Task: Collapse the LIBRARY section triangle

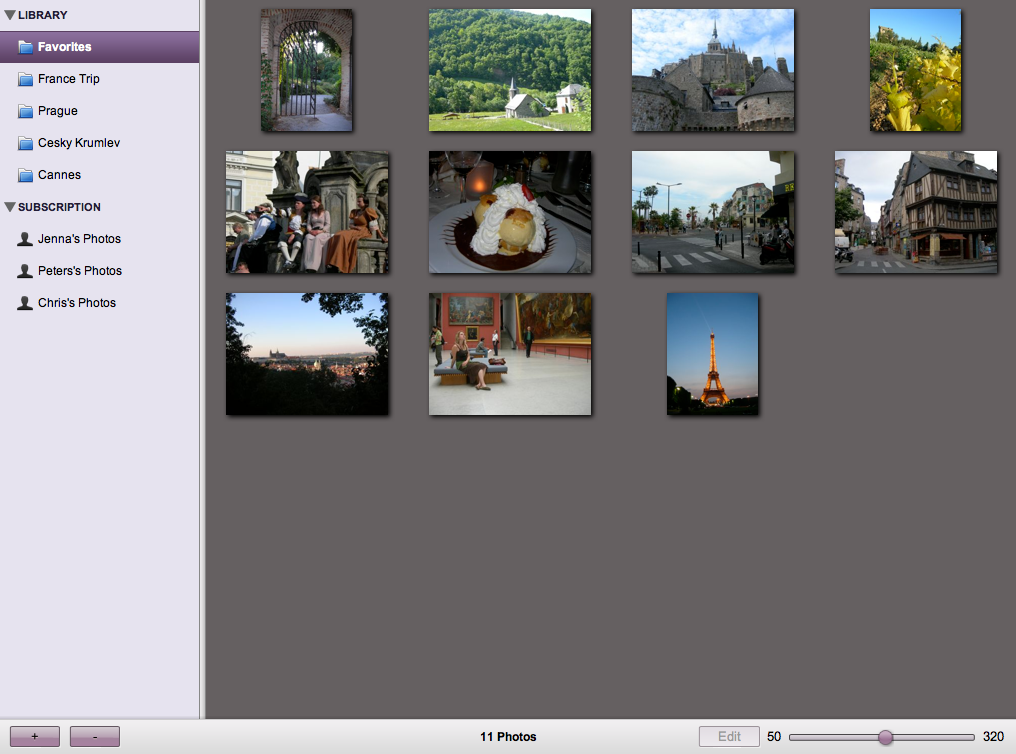Action: (10, 15)
